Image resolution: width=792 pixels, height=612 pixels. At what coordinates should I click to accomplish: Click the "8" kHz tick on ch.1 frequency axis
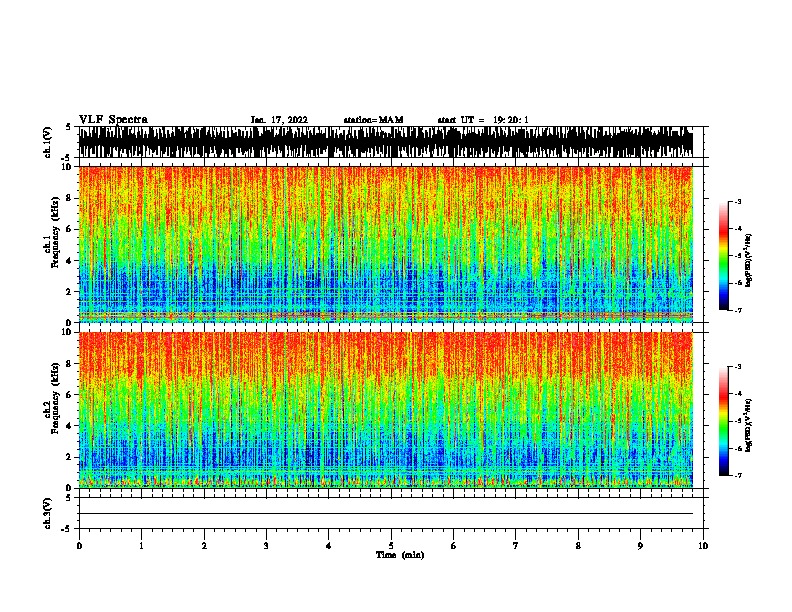point(71,198)
